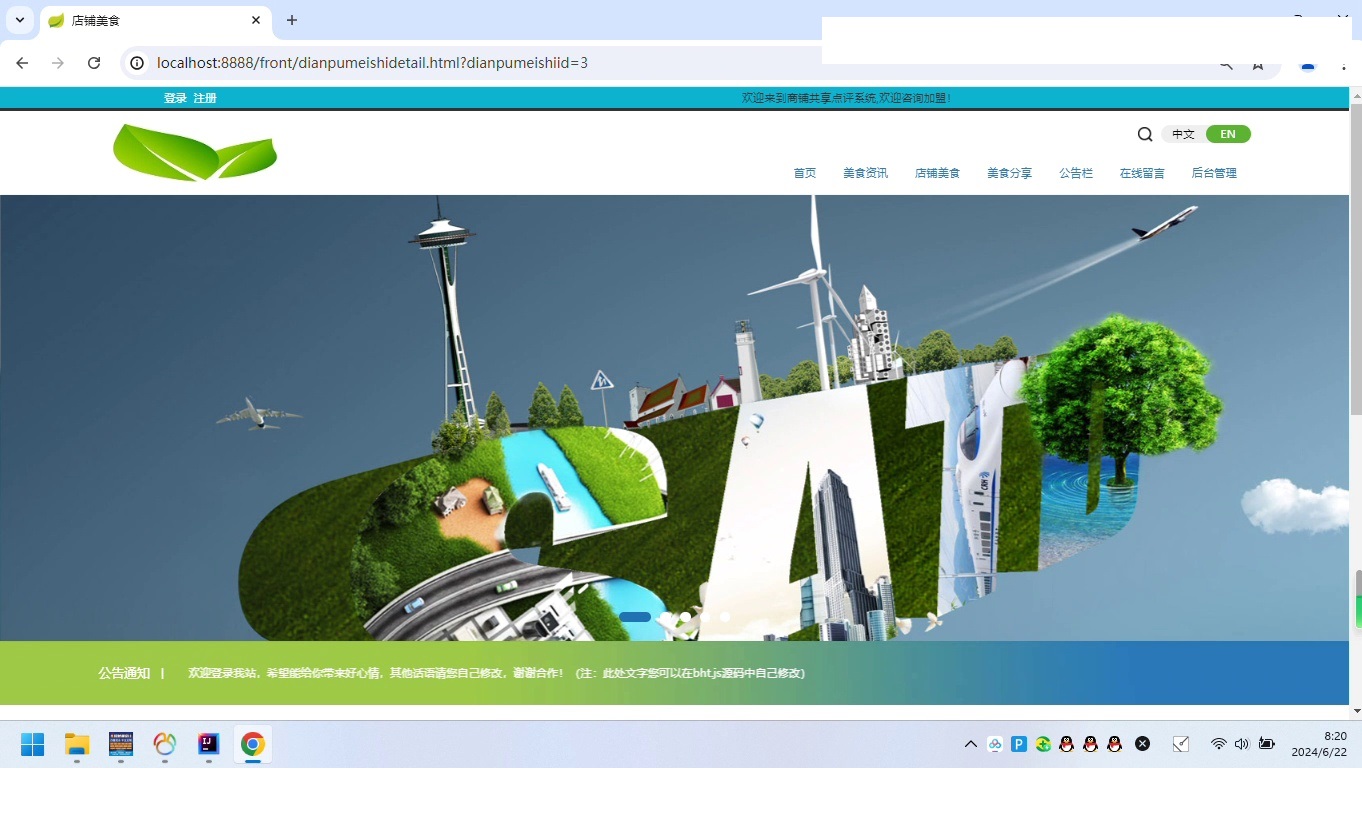
Task: Open the Wi-Fi network tray icon
Action: pos(1218,744)
